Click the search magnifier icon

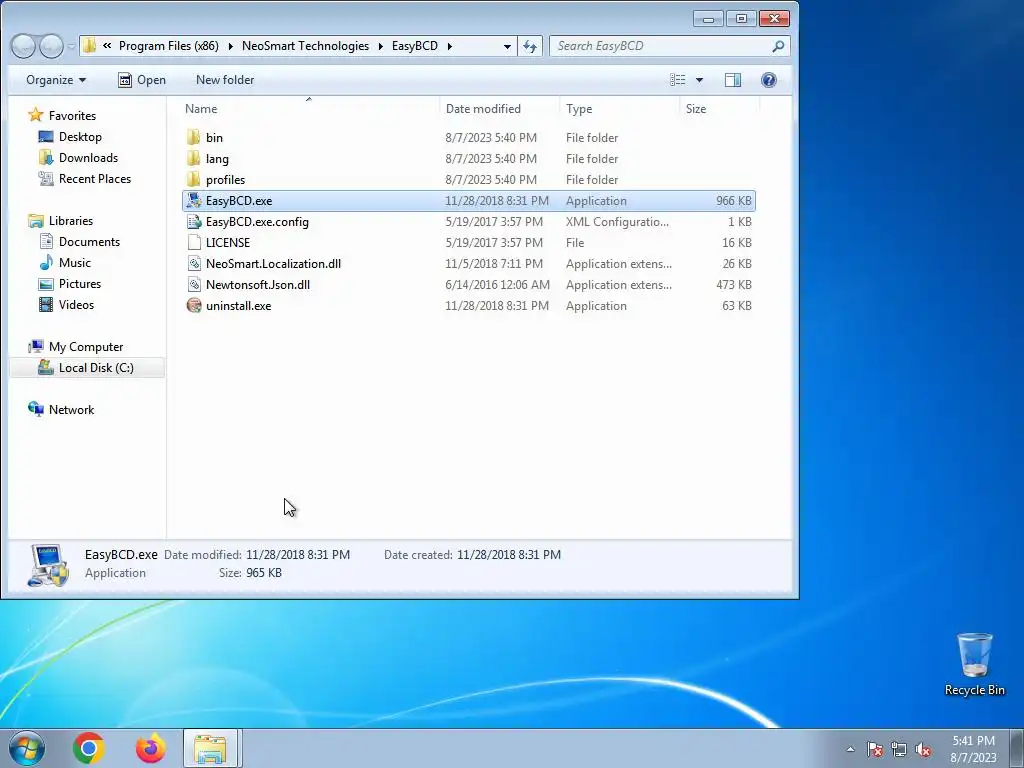778,46
